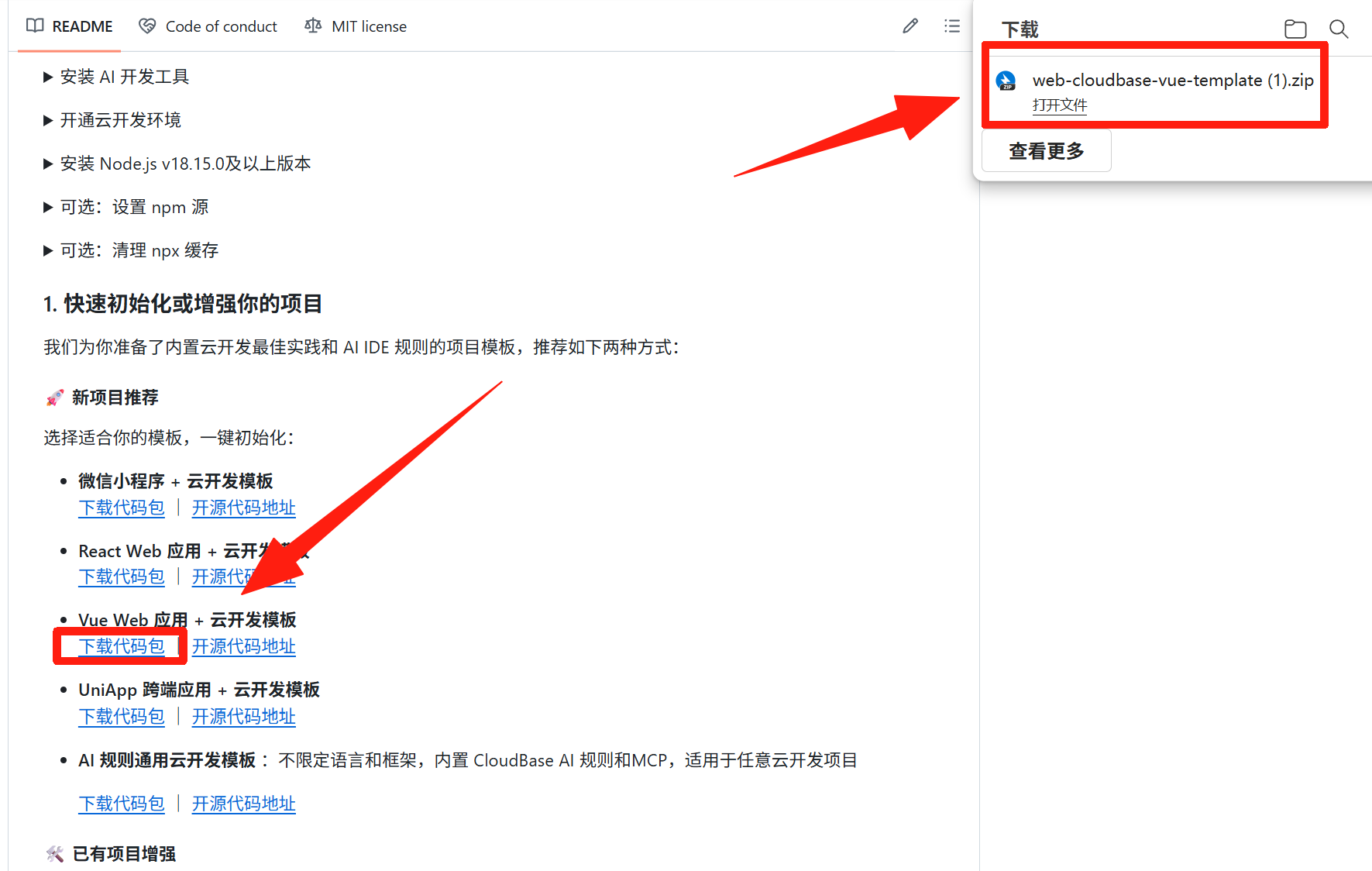This screenshot has height=871, width=1372.
Task: Download UniApp 跨端应用 code package
Action: 122,716
